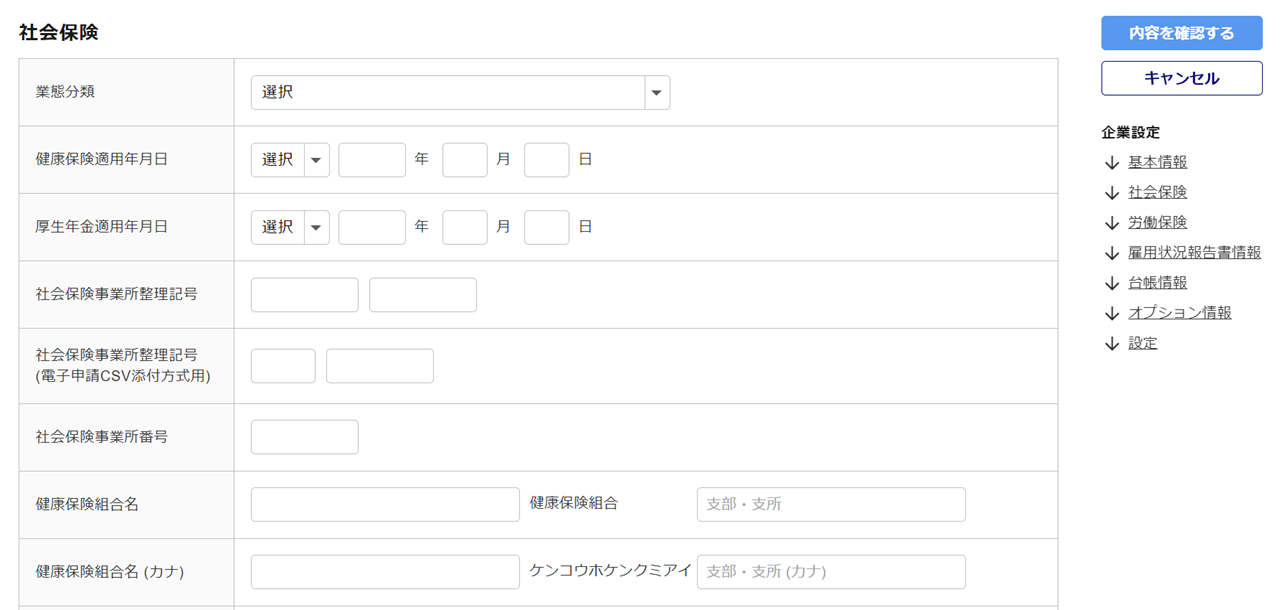The image size is (1280, 610).
Task: Click the 健康保険適用年月日 row label
Action: click(x=101, y=159)
